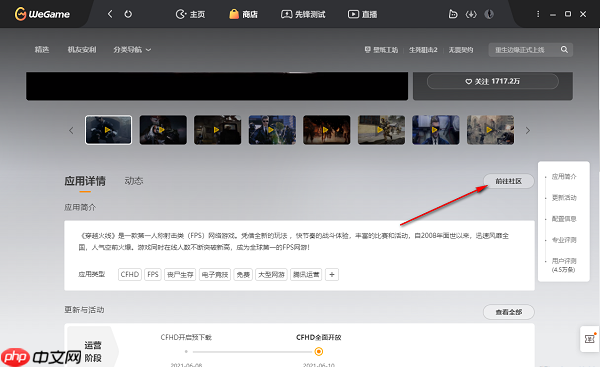Select the FPS tag
This screenshot has width=600, height=367.
(153, 274)
